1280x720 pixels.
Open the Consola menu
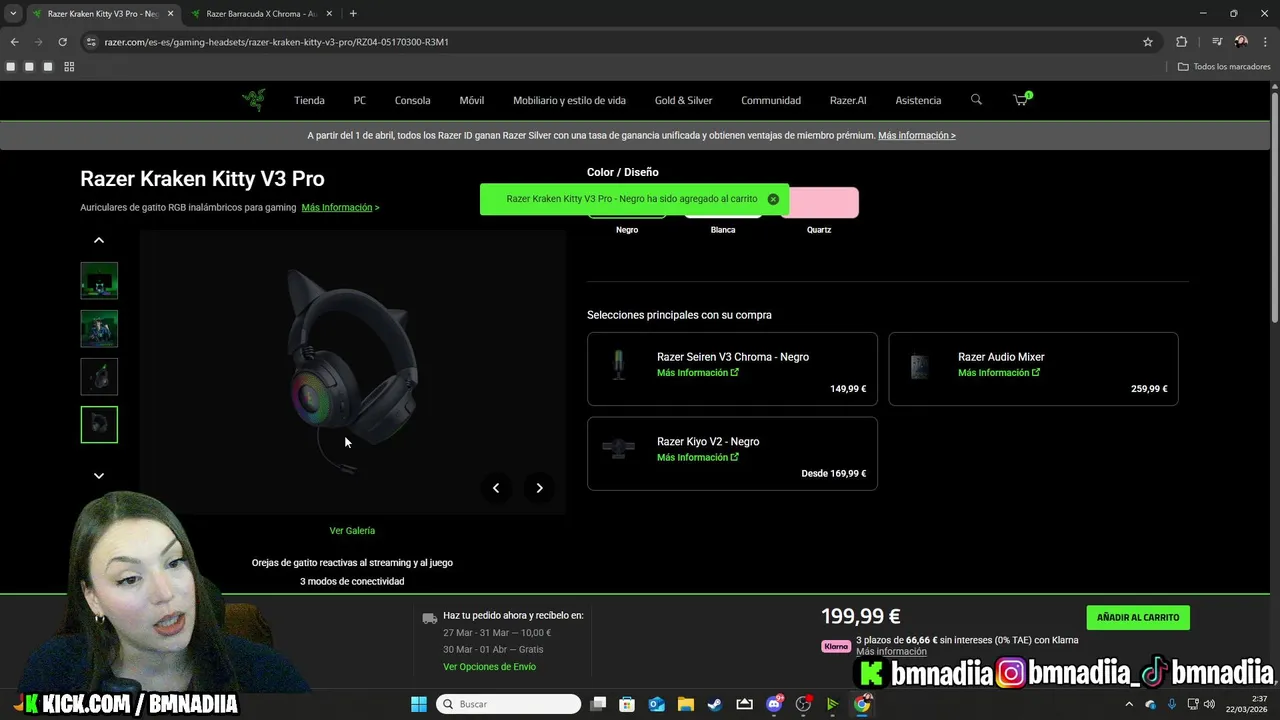(x=412, y=100)
